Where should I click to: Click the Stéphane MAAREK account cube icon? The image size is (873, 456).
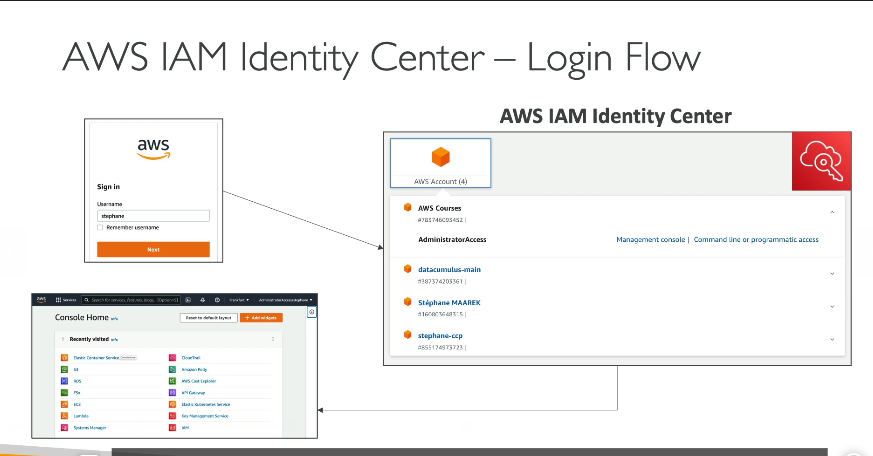pos(408,302)
